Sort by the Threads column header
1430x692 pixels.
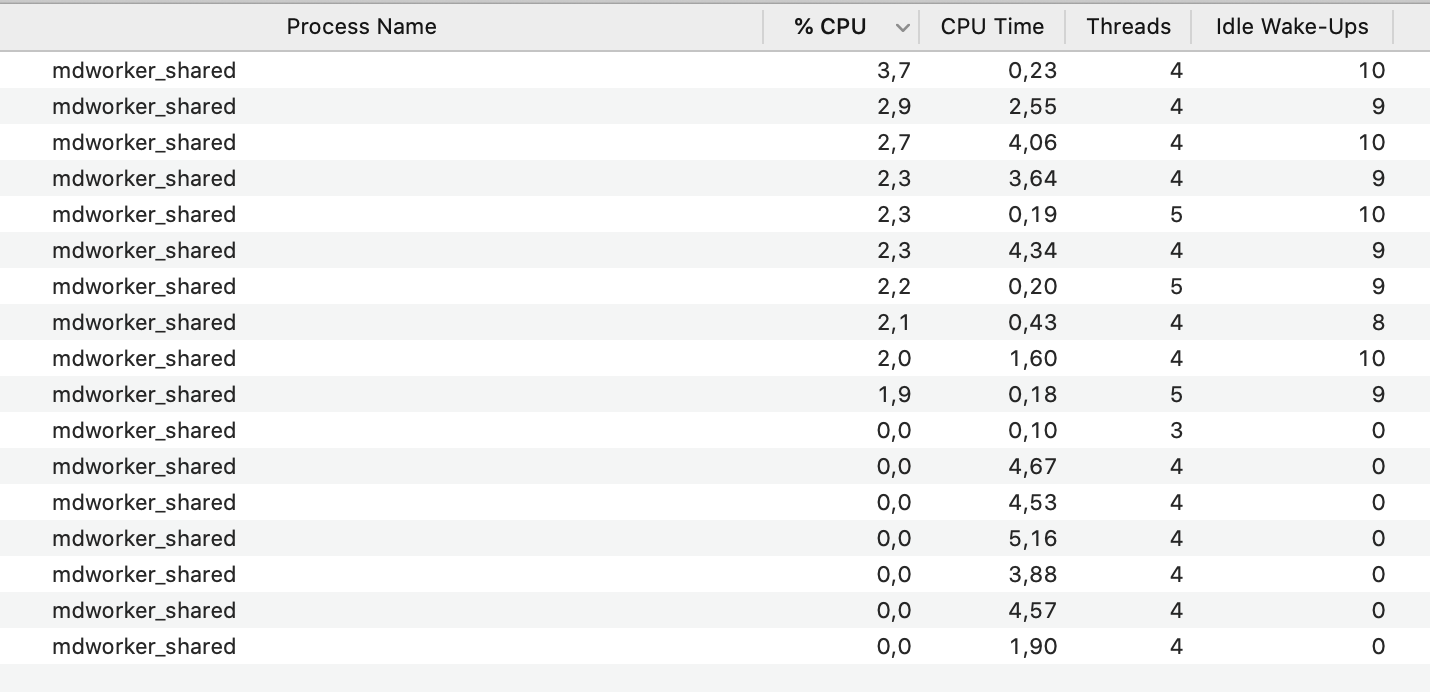point(1128,27)
